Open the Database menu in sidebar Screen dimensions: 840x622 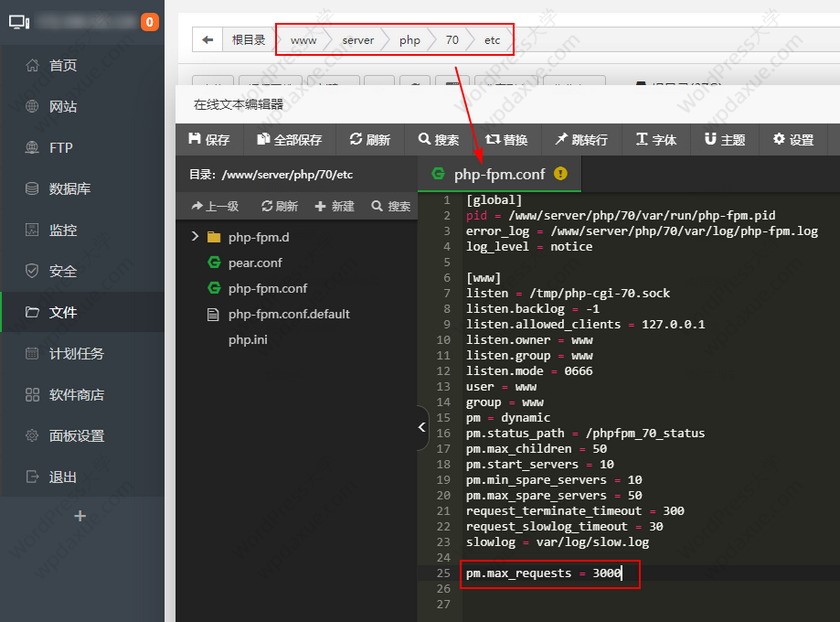point(70,189)
